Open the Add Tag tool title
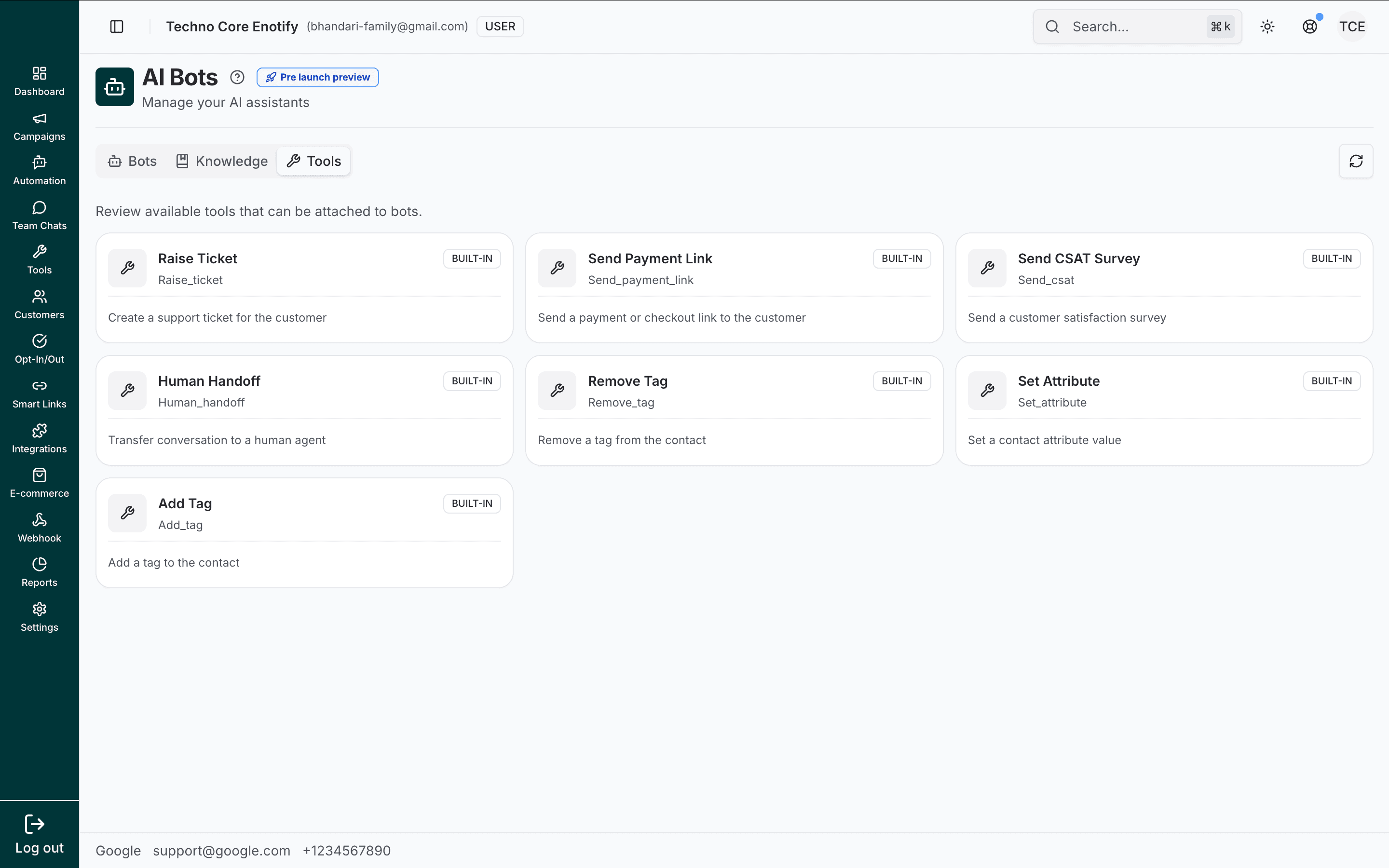This screenshot has width=1389, height=868. [185, 503]
